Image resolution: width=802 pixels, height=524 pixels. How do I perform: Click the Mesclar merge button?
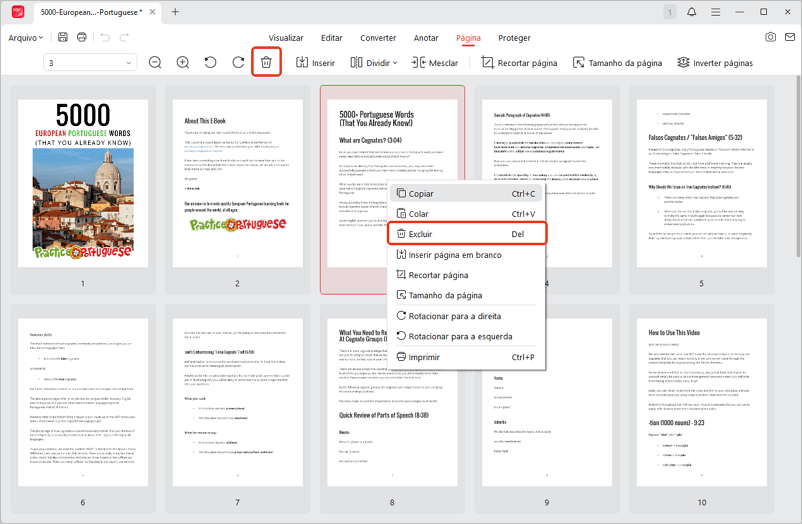tap(435, 63)
